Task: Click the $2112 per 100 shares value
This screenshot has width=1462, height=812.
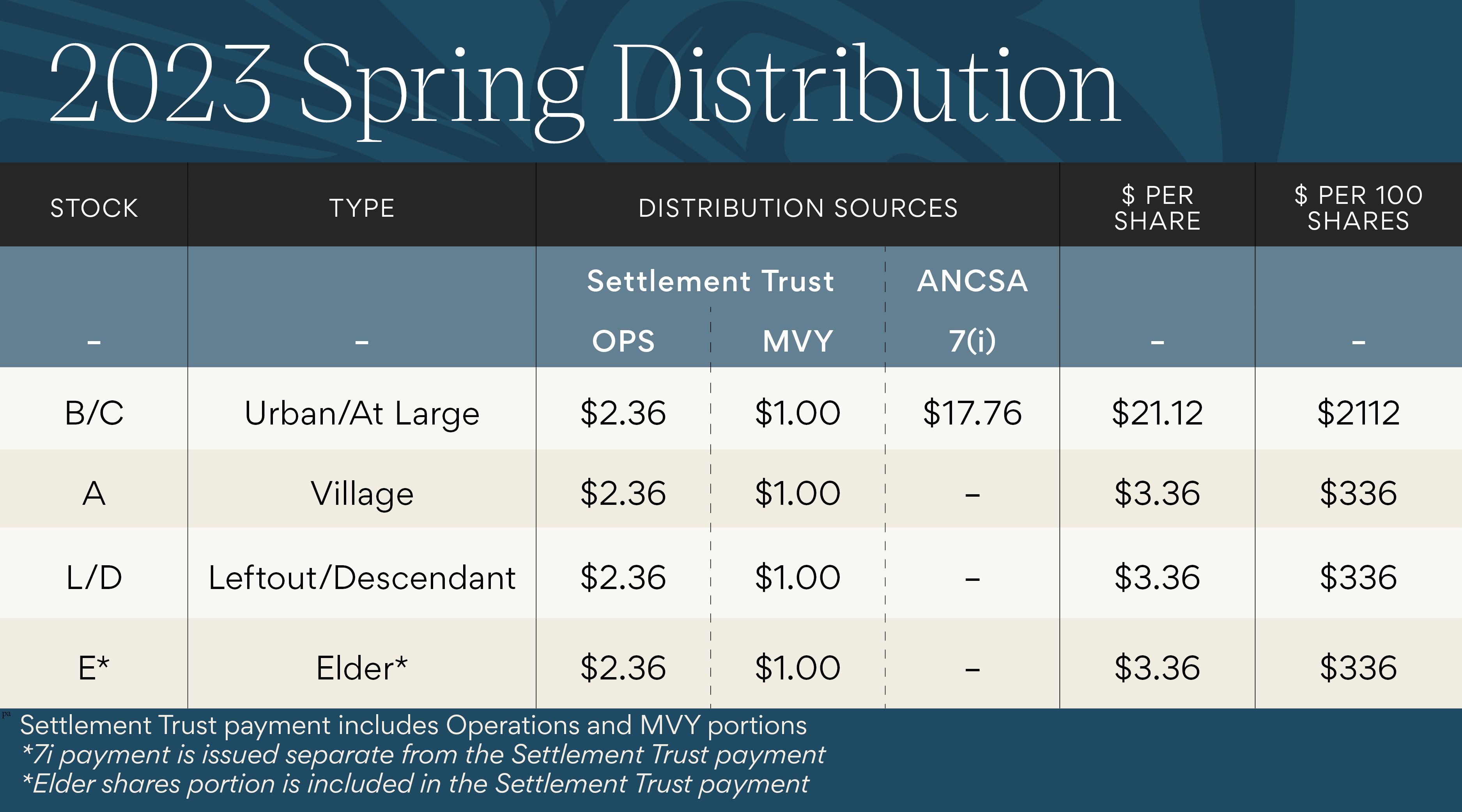Action: (1358, 412)
